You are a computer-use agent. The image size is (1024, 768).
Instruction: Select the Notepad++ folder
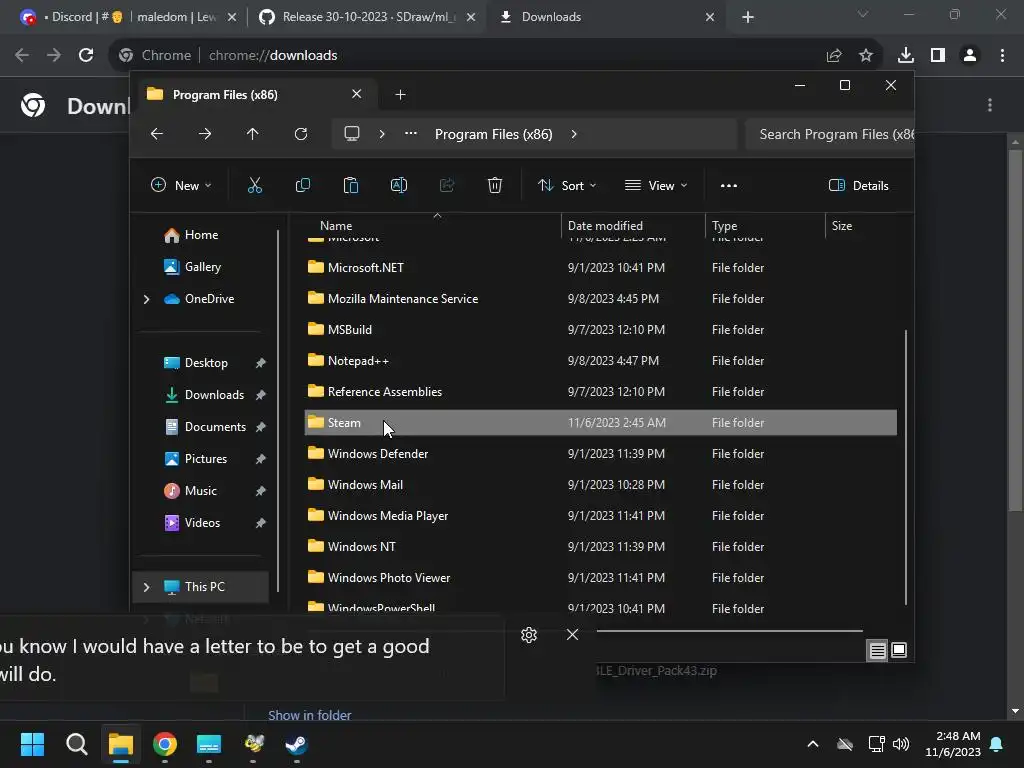(600, 360)
